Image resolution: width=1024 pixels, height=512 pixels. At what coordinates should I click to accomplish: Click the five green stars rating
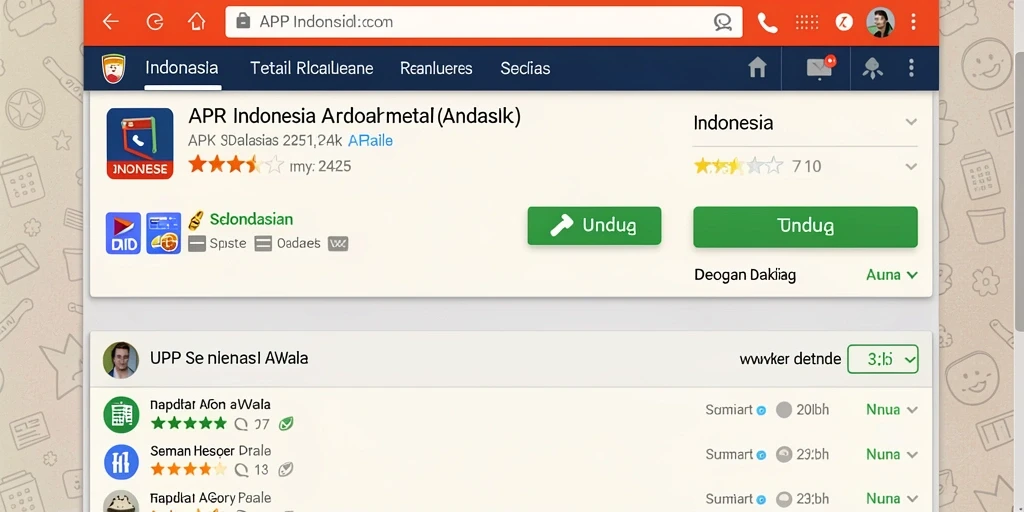tap(188, 424)
